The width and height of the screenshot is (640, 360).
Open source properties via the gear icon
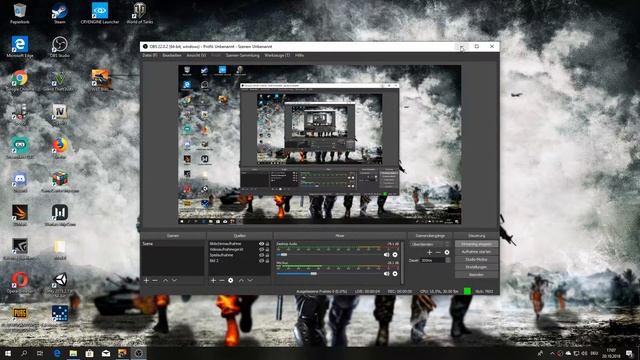231,280
